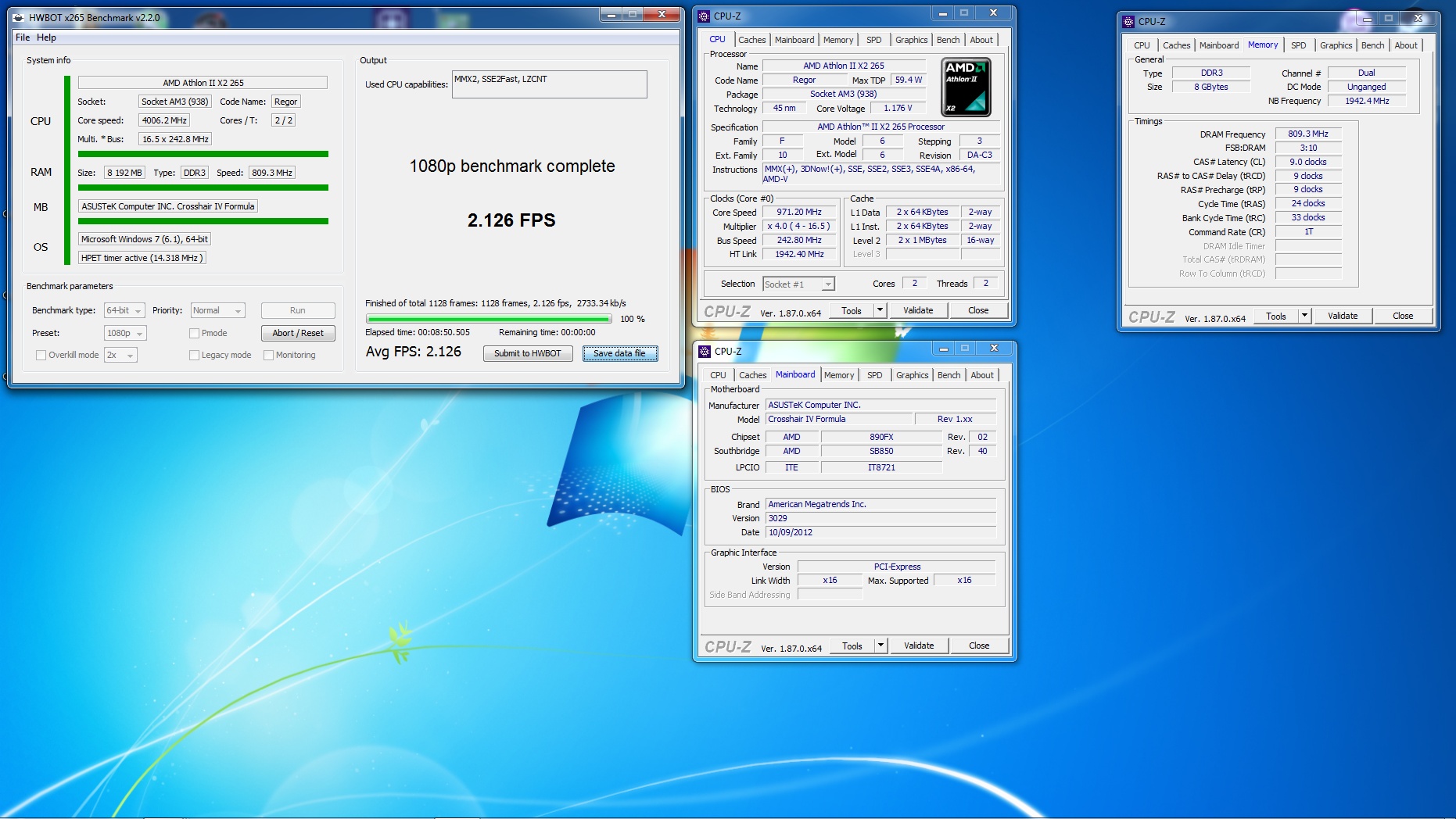Click the BIOS Version 3029 value
Viewport: 1456px width, 819px height.
click(x=880, y=518)
